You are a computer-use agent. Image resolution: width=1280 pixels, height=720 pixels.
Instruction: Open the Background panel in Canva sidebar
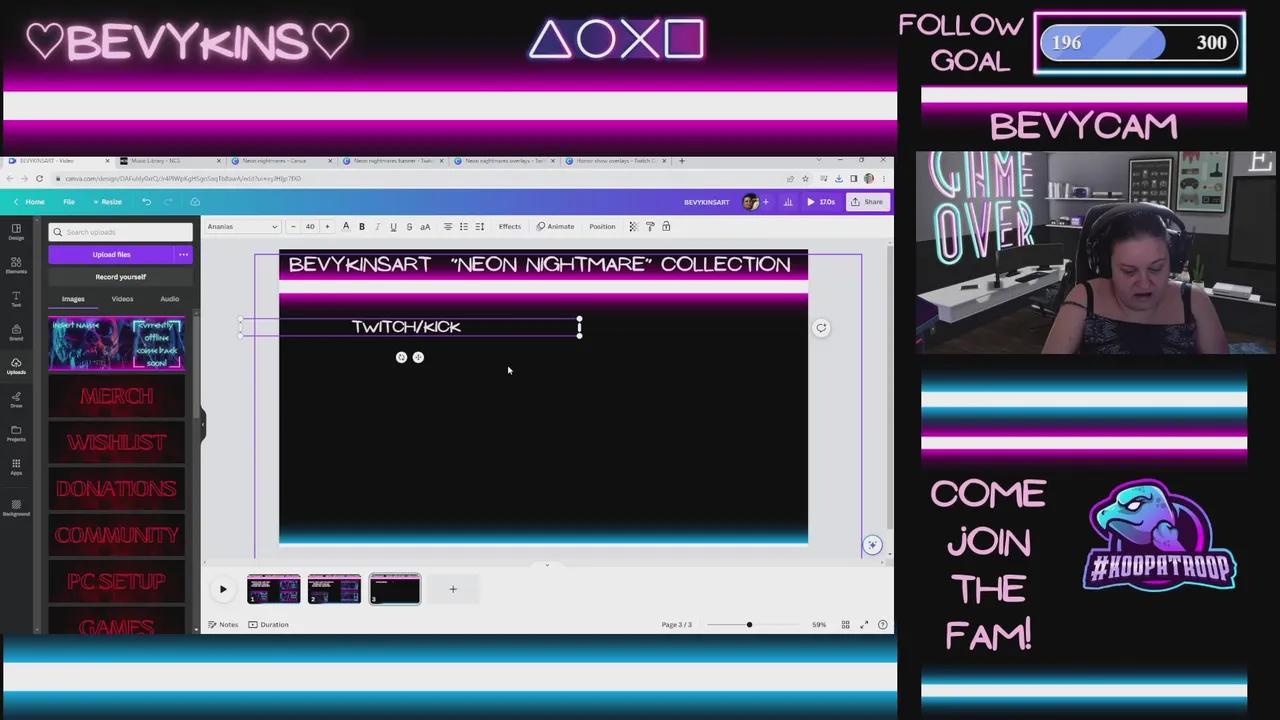click(16, 507)
